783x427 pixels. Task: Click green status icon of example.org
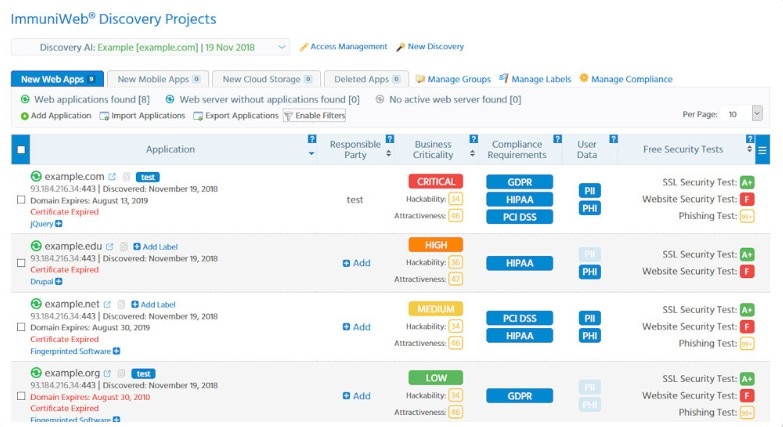36,373
